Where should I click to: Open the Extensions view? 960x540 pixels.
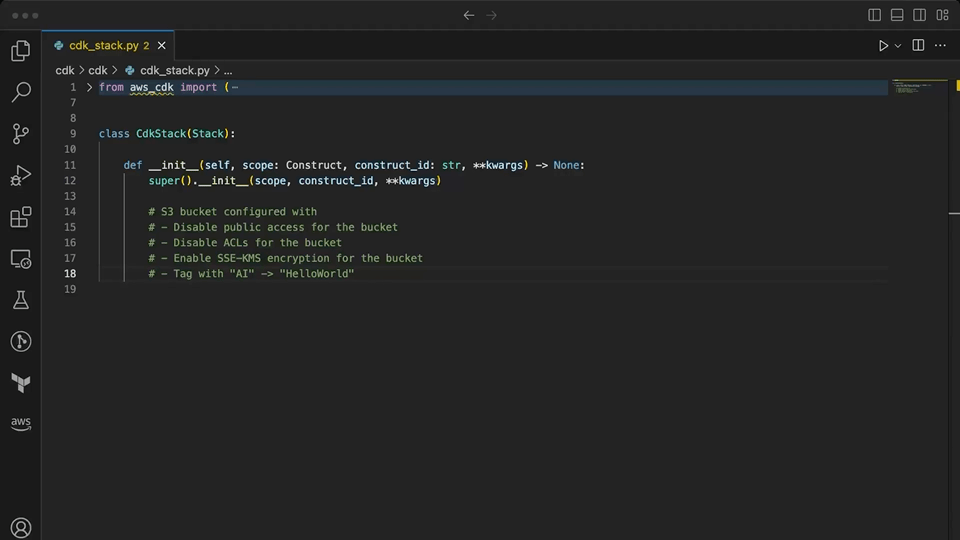click(x=20, y=217)
